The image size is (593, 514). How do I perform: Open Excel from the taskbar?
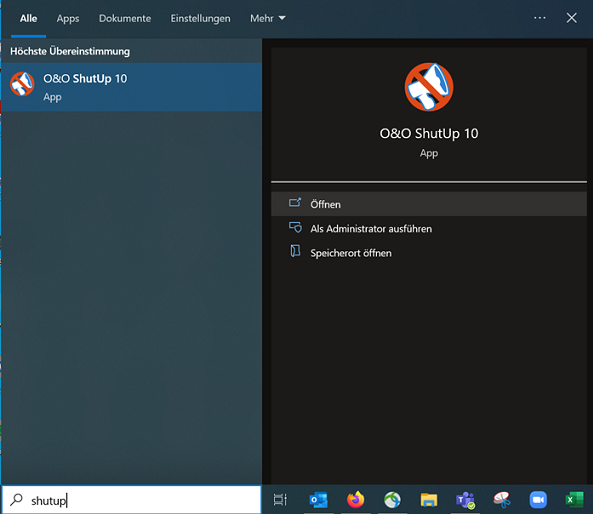click(574, 500)
